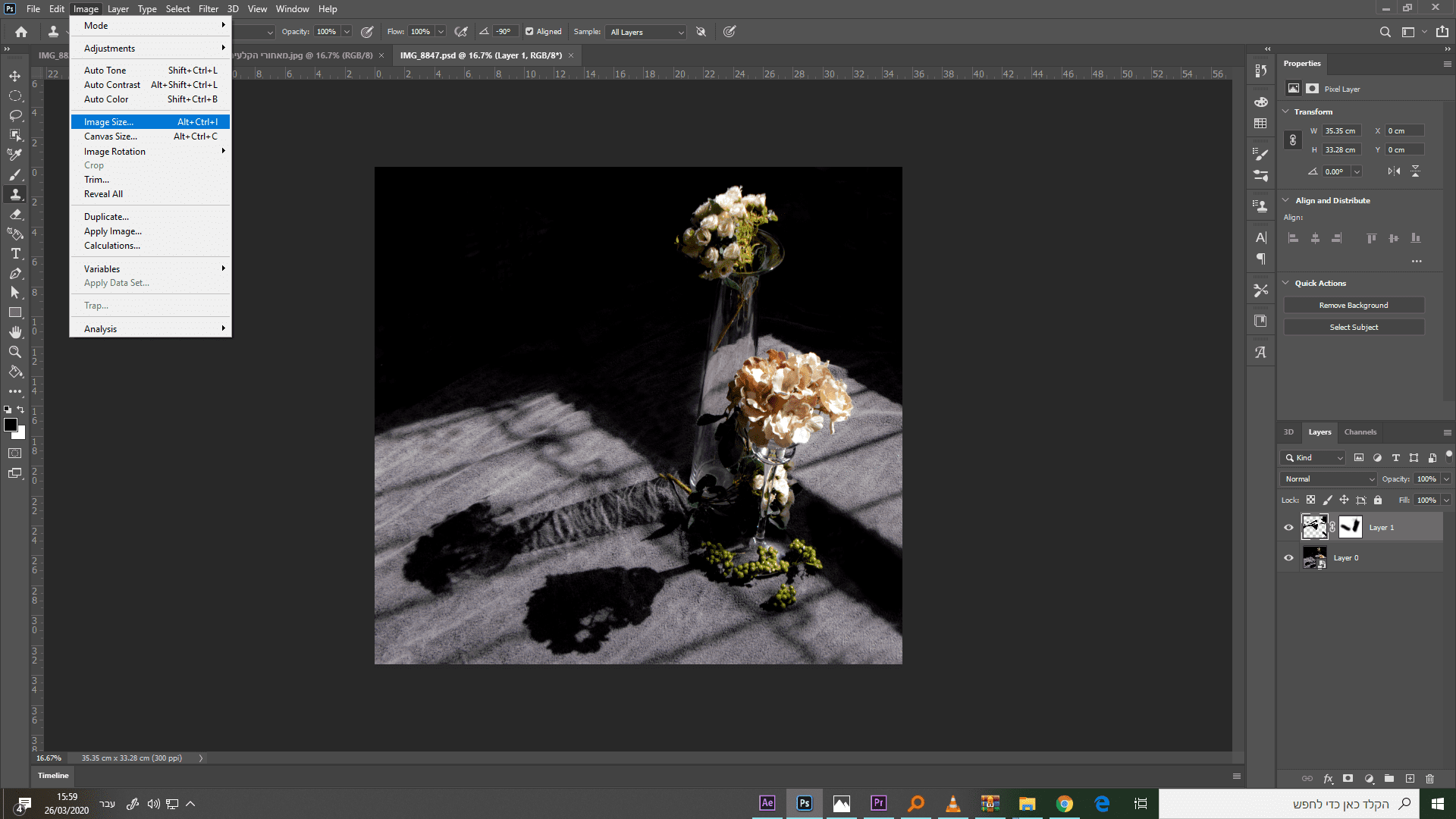Click the delete layer trash icon
This screenshot has width=1456, height=819.
[1429, 779]
